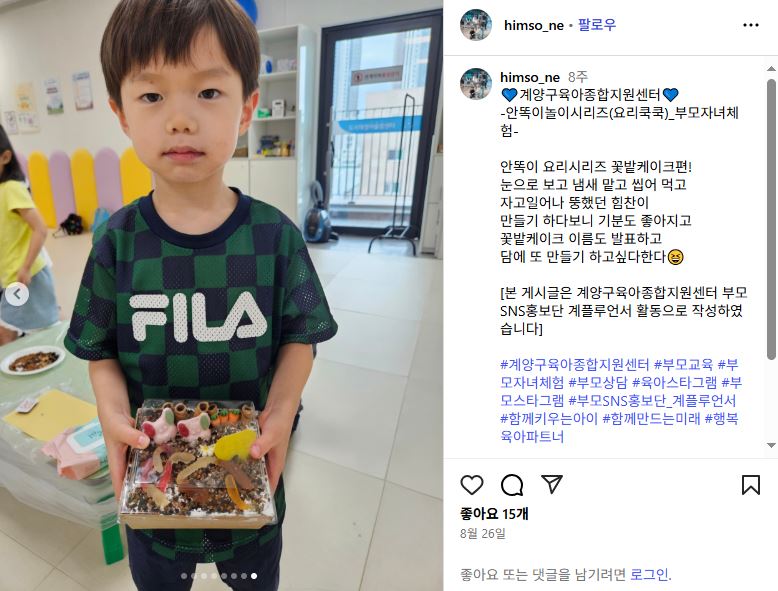
Task: Click scrollbar down arrow in caption panel
Action: 771,445
